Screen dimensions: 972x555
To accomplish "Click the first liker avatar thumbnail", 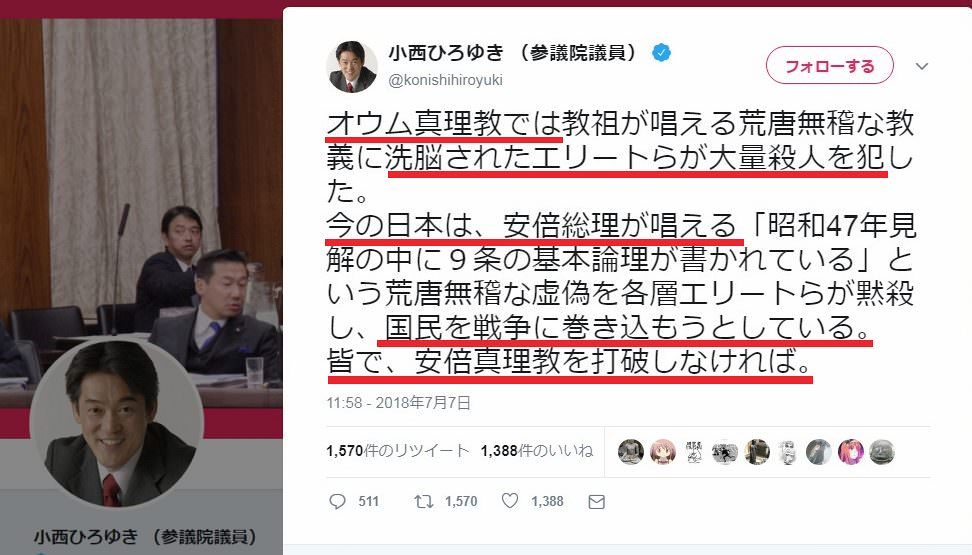I will (x=630, y=452).
